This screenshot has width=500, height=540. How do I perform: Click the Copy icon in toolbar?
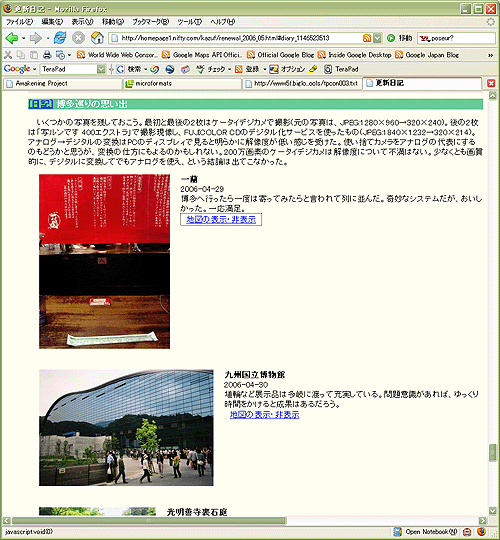[21, 55]
